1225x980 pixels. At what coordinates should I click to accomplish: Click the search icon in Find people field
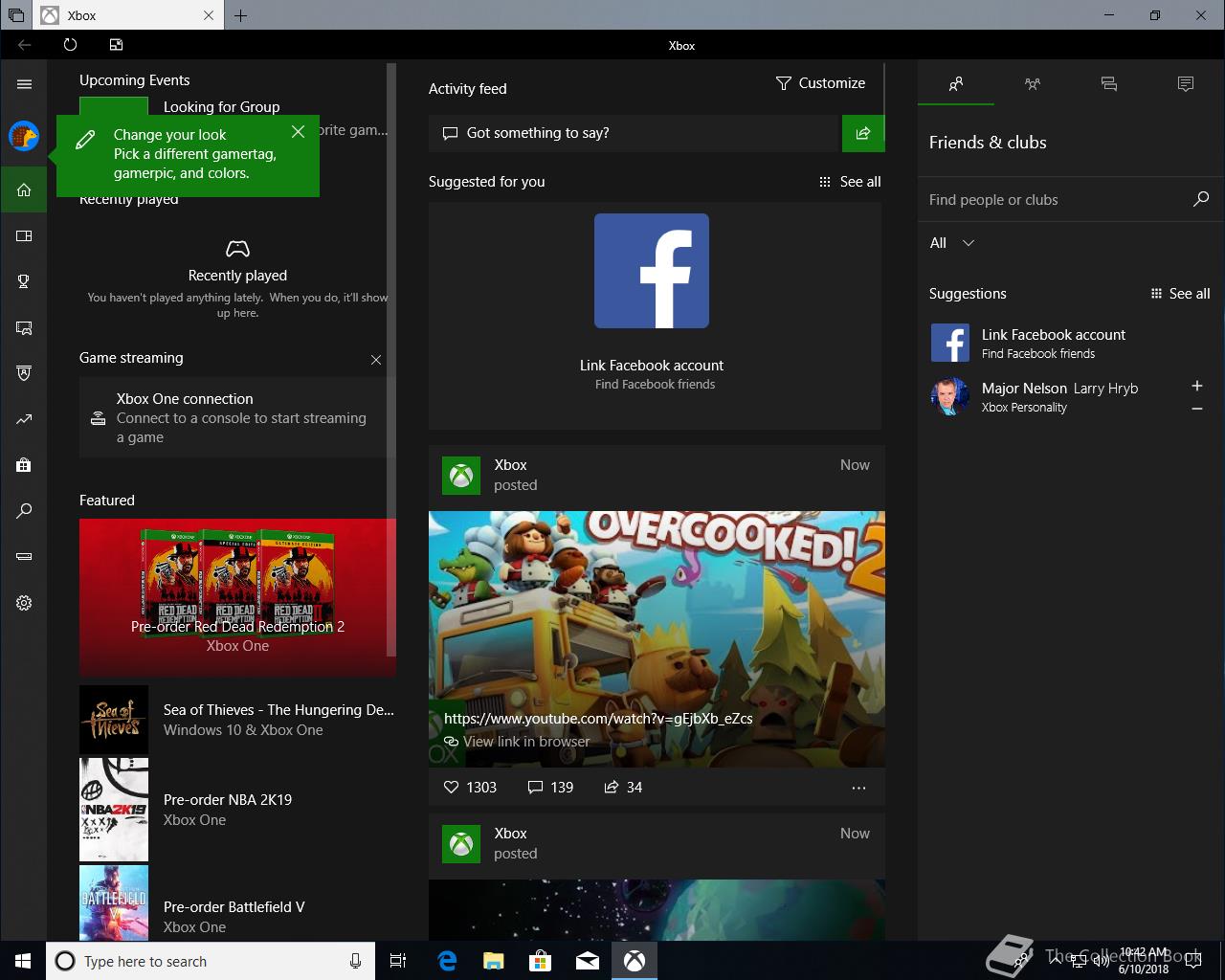[x=1201, y=199]
